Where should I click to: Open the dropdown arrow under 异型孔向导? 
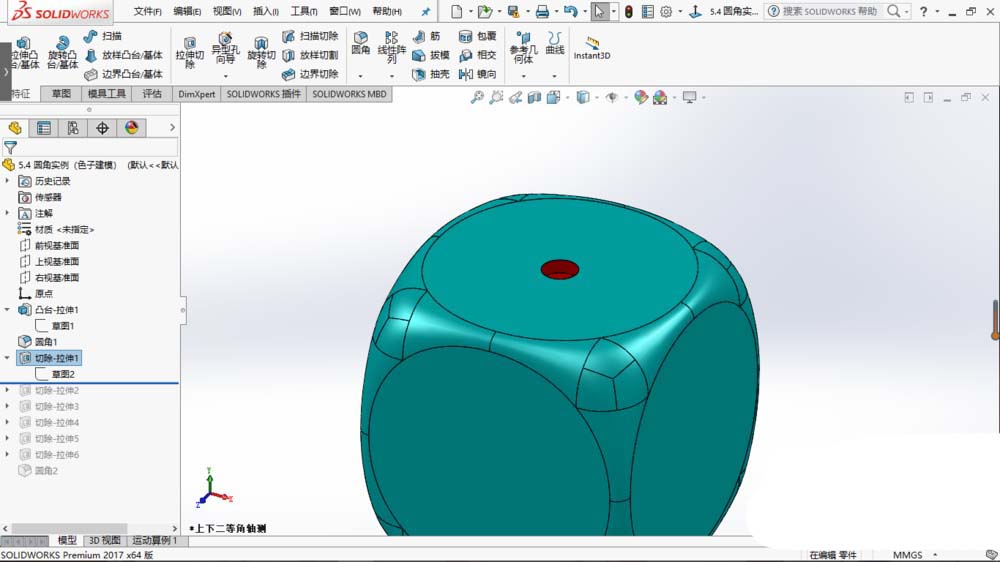pos(225,76)
